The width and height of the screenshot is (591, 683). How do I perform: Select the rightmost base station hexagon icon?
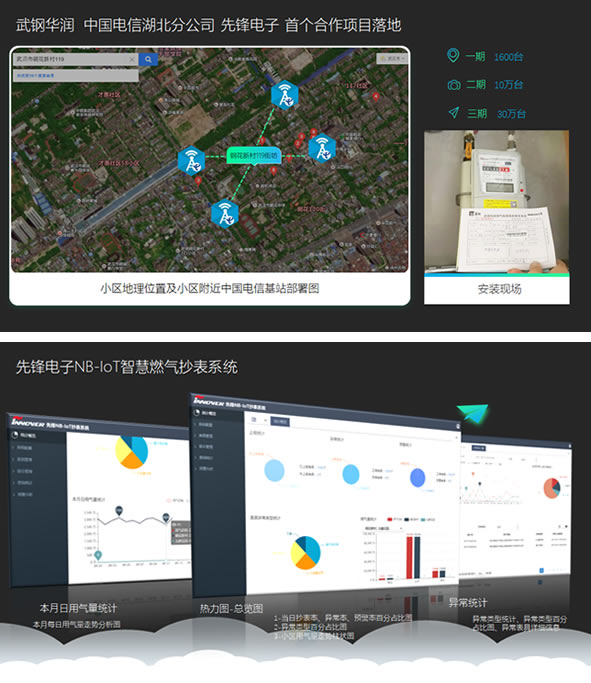click(322, 149)
